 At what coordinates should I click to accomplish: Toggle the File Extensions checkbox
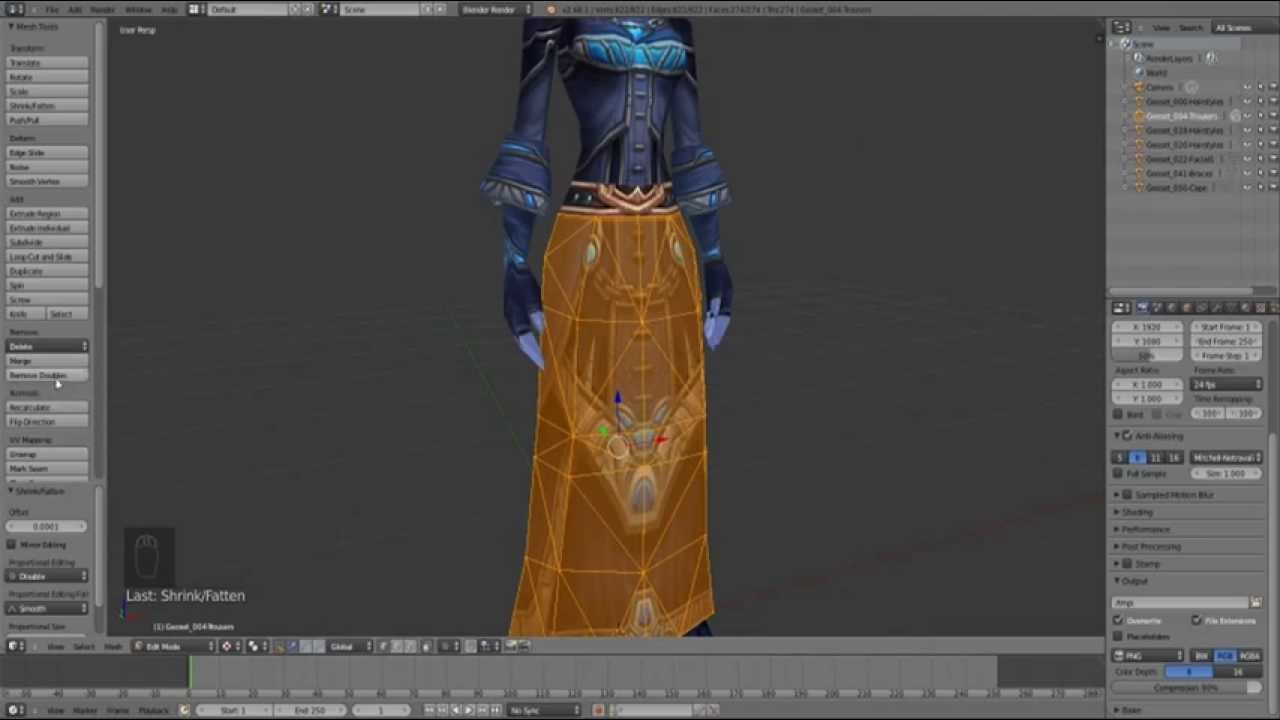tap(1196, 621)
